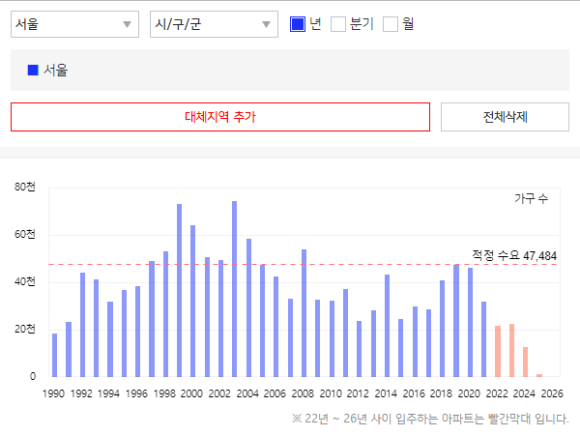
Task: Click the 80천 y-axis label
Action: (25, 187)
